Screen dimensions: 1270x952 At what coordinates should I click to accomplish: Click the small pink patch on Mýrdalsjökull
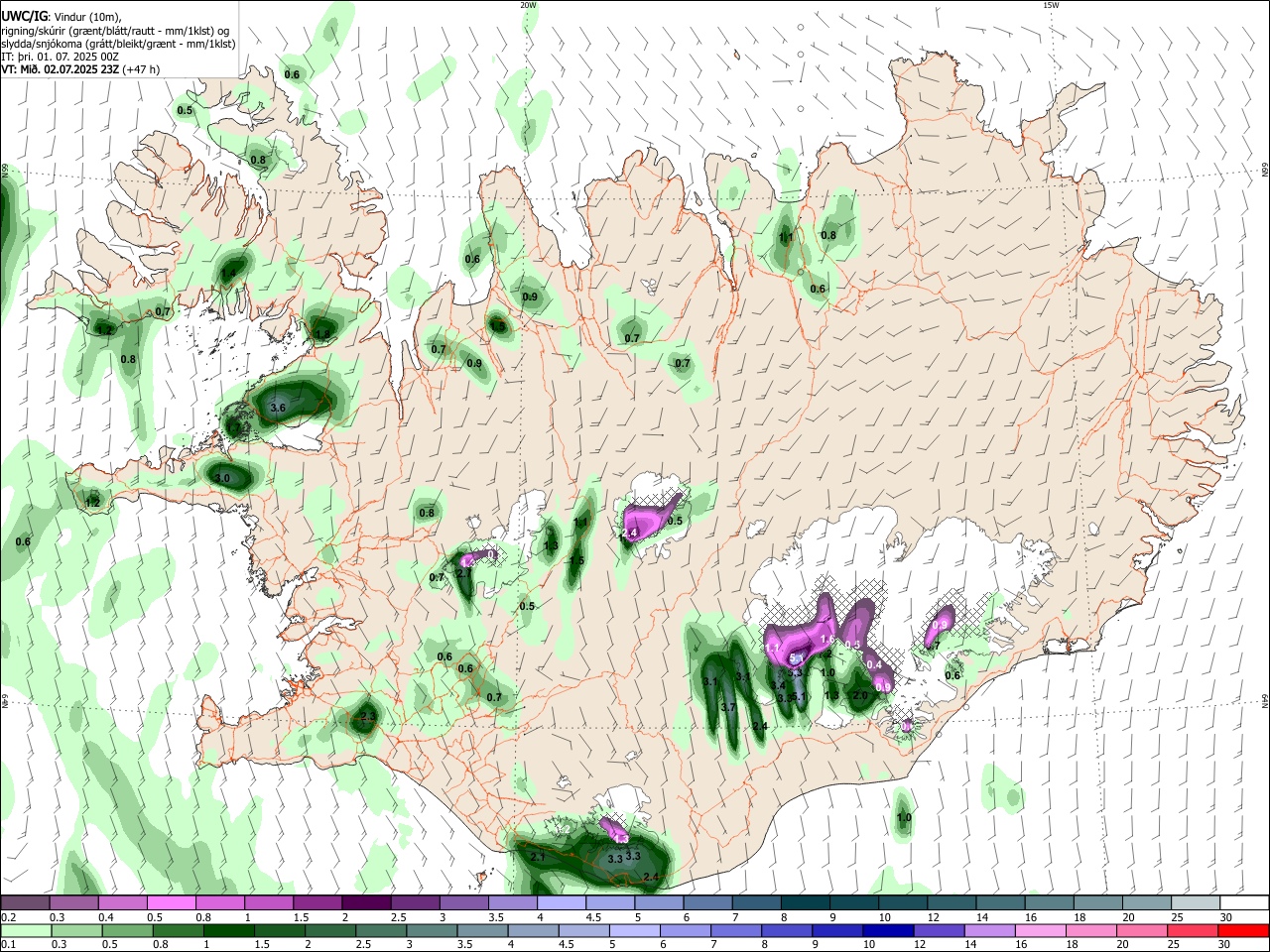[x=614, y=830]
